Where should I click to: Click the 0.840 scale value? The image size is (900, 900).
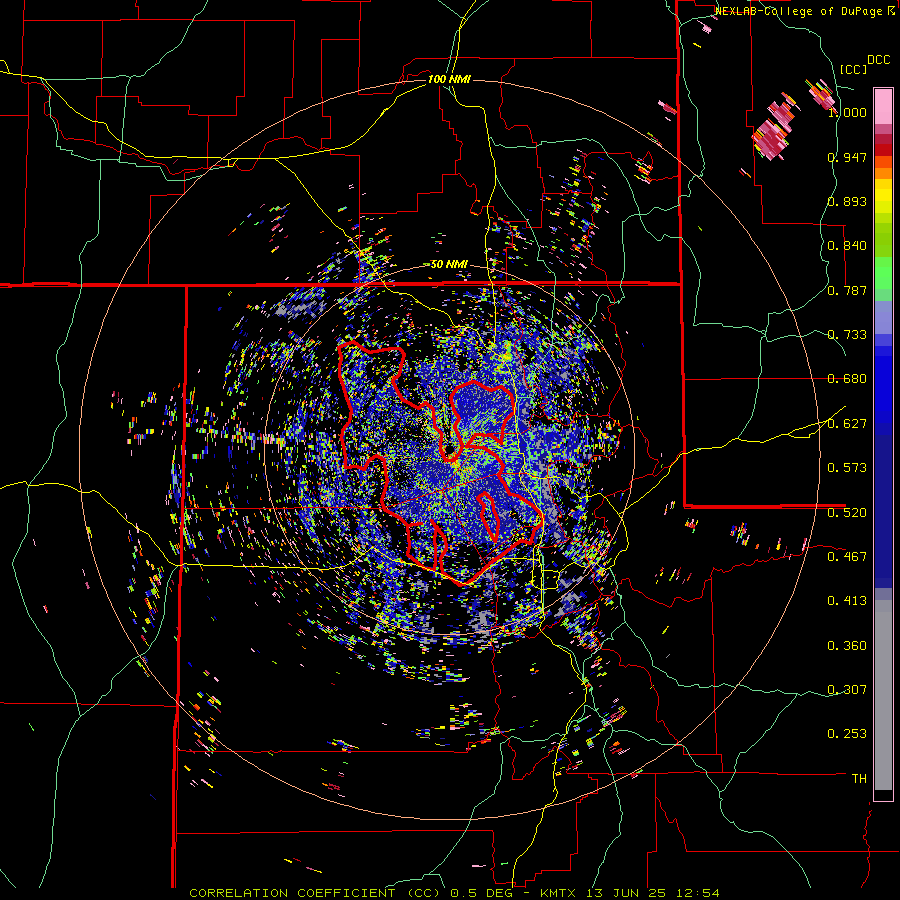coord(847,245)
